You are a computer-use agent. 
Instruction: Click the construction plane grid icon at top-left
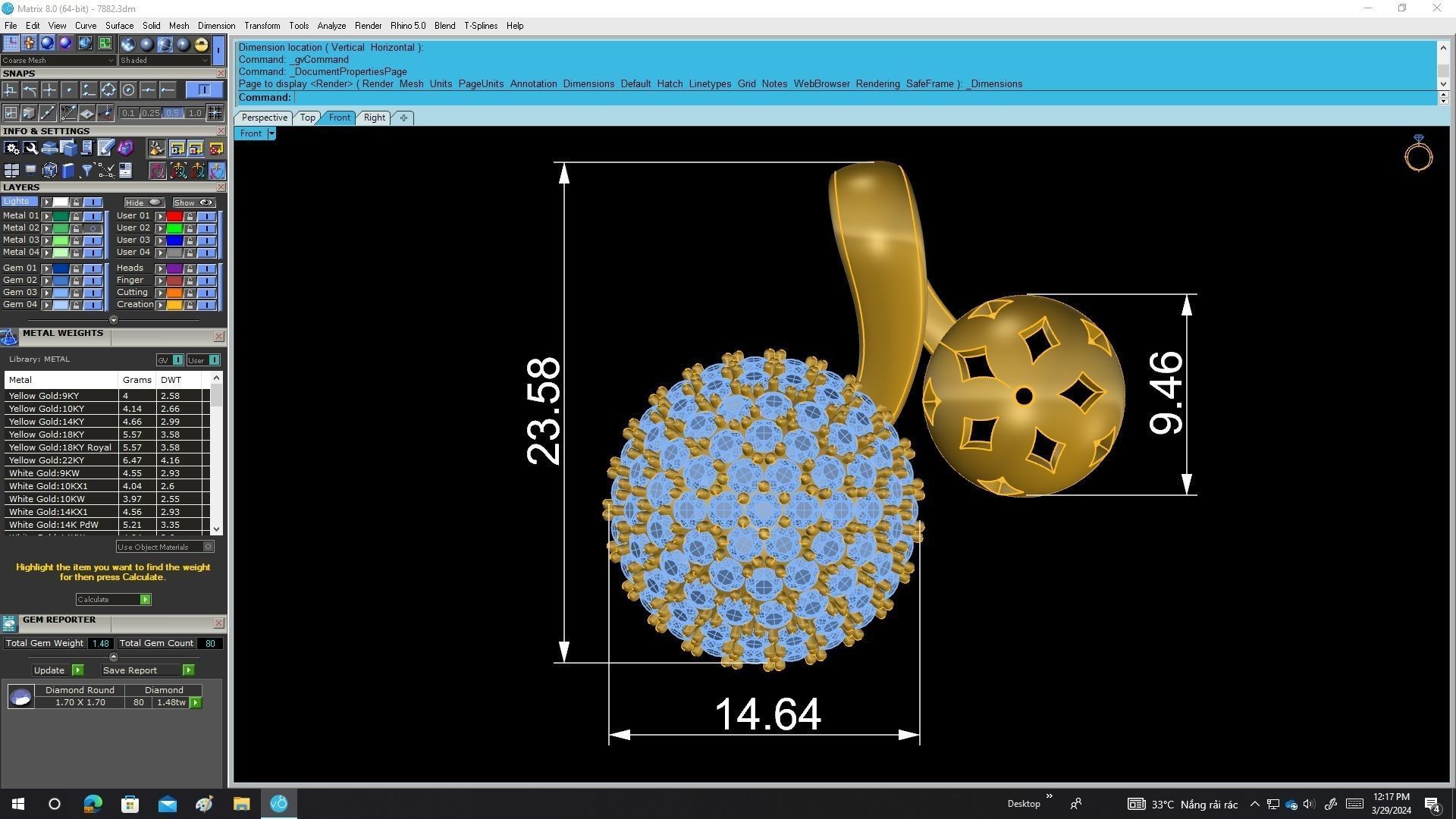pyautogui.click(x=11, y=42)
